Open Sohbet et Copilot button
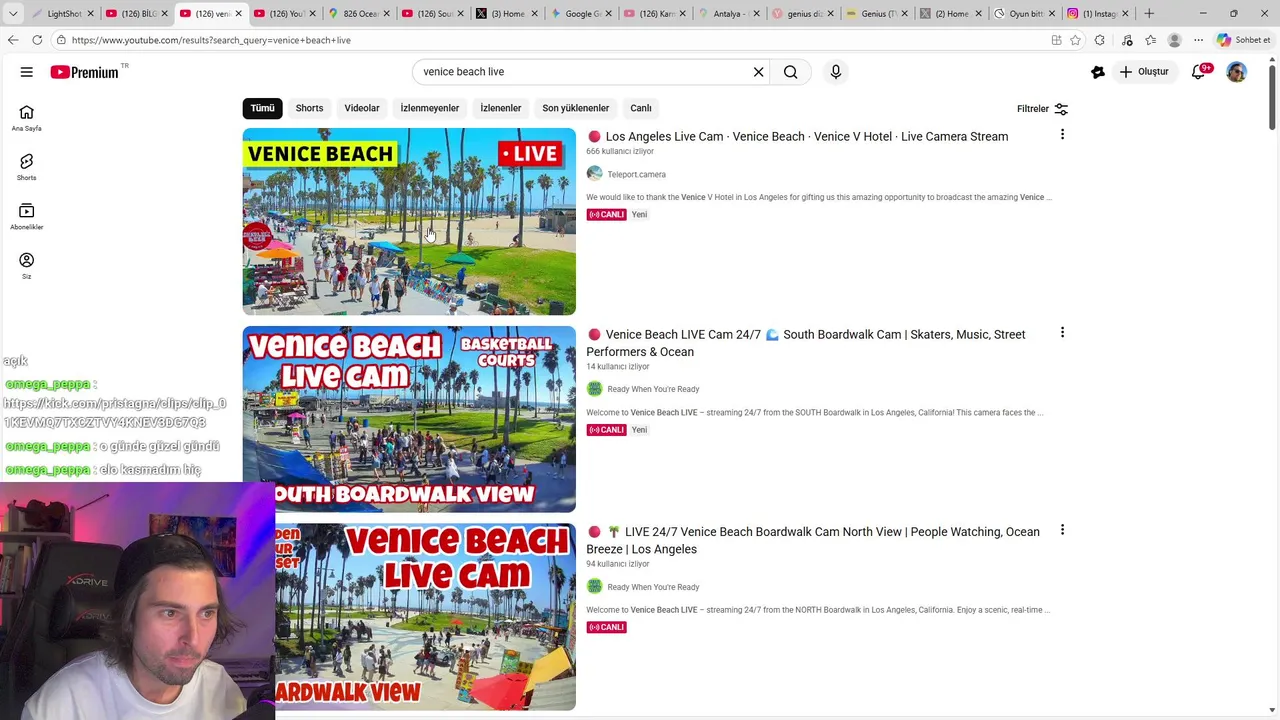The image size is (1280, 720). [1243, 40]
